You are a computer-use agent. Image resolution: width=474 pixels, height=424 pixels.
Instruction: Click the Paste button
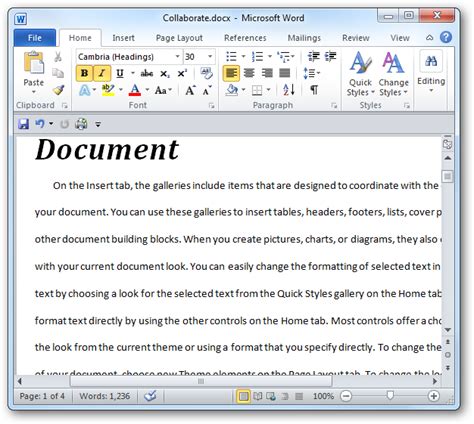pyautogui.click(x=34, y=72)
